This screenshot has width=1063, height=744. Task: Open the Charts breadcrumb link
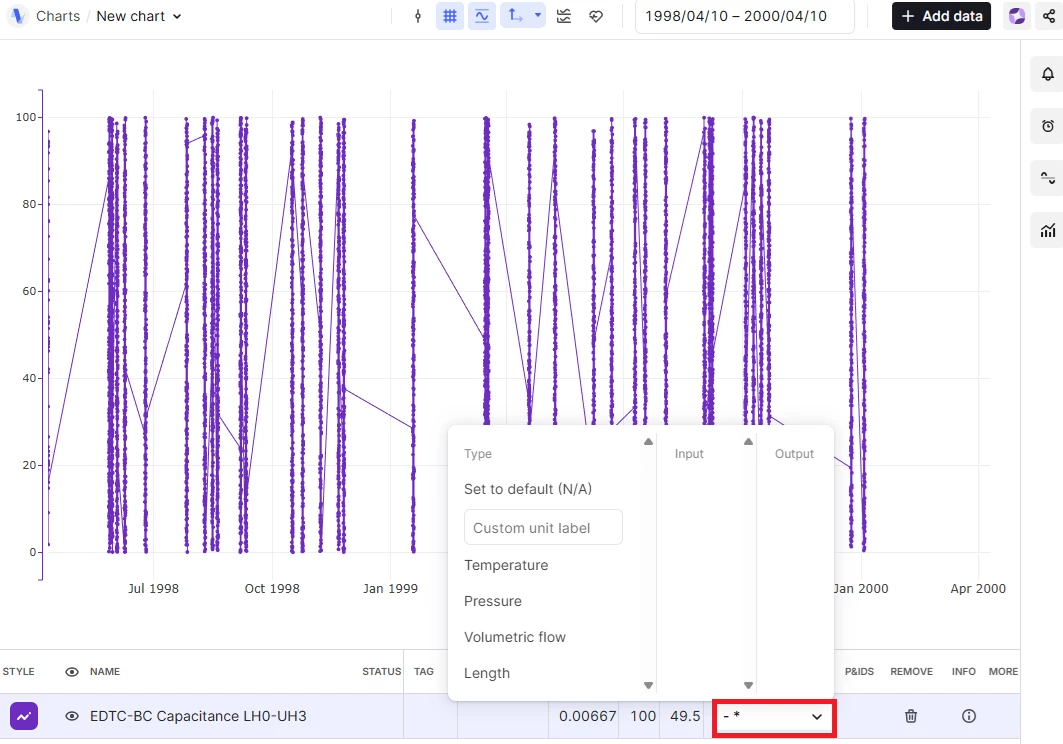tap(58, 16)
